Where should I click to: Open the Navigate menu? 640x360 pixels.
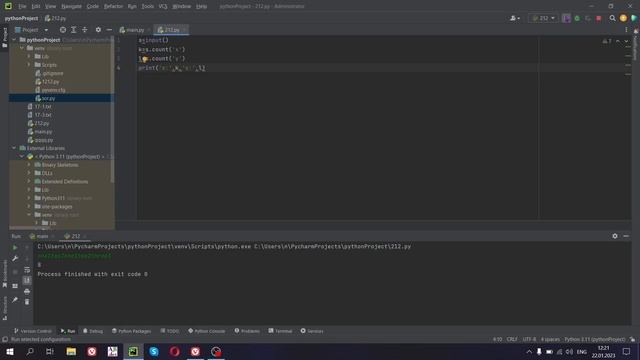[x=71, y=6]
